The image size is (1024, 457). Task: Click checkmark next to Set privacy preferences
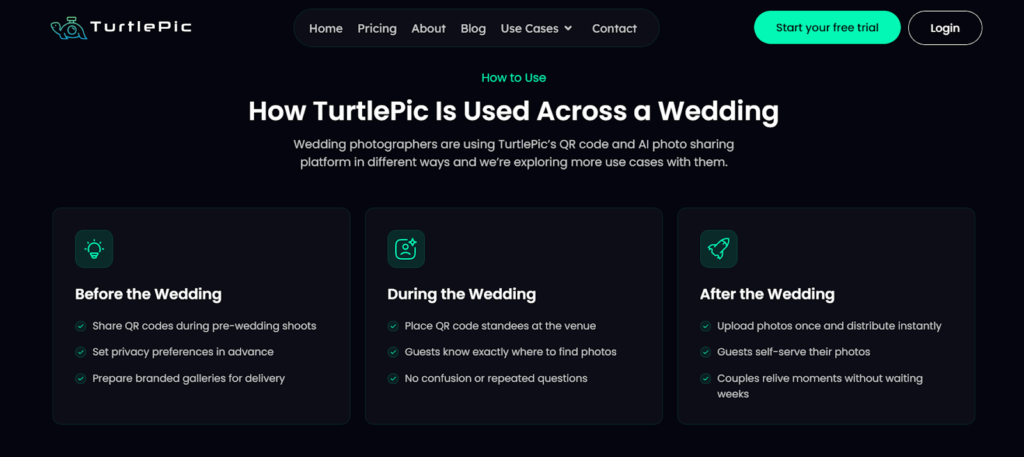[x=80, y=352]
